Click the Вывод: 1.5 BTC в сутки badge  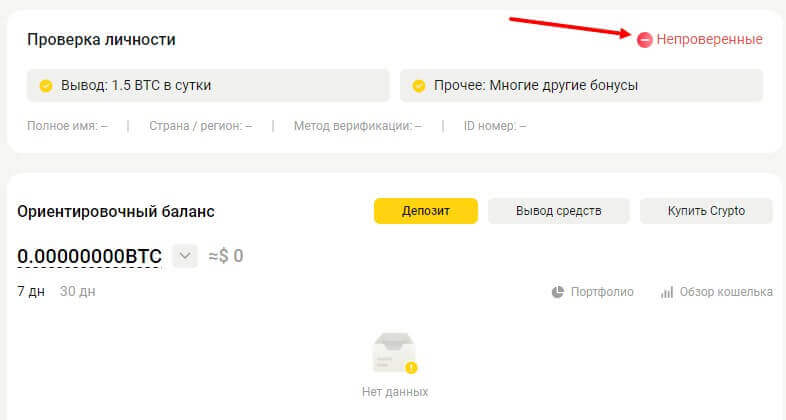point(208,85)
